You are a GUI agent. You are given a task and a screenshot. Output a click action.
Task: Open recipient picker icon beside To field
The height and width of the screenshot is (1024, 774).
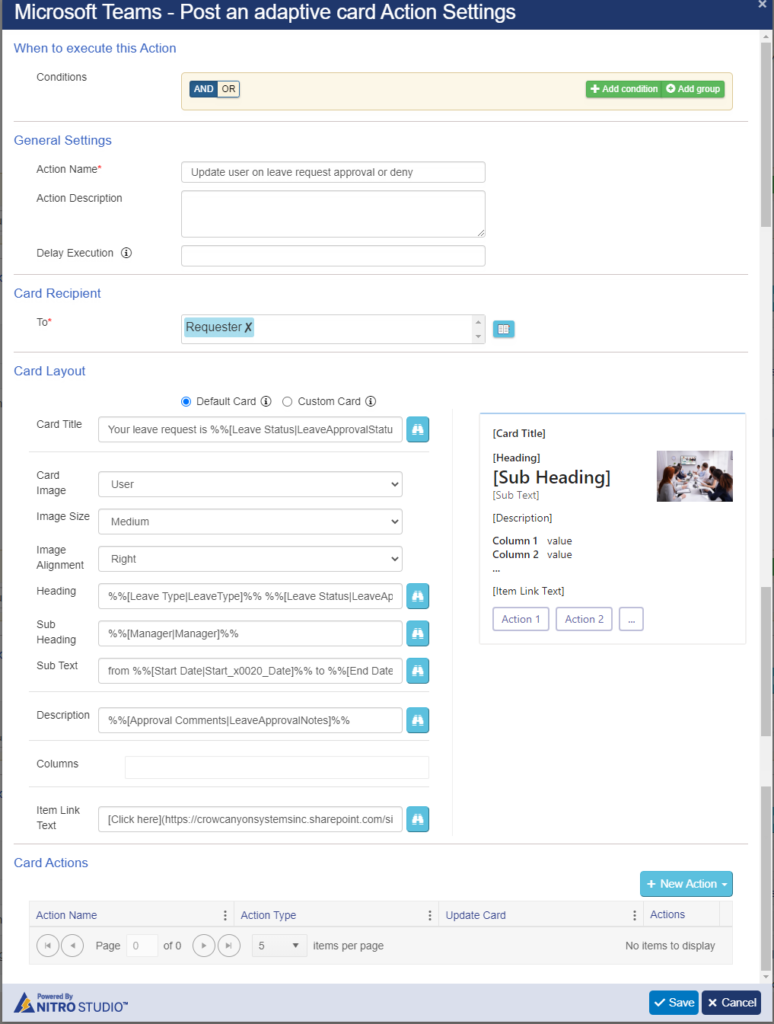click(x=503, y=329)
